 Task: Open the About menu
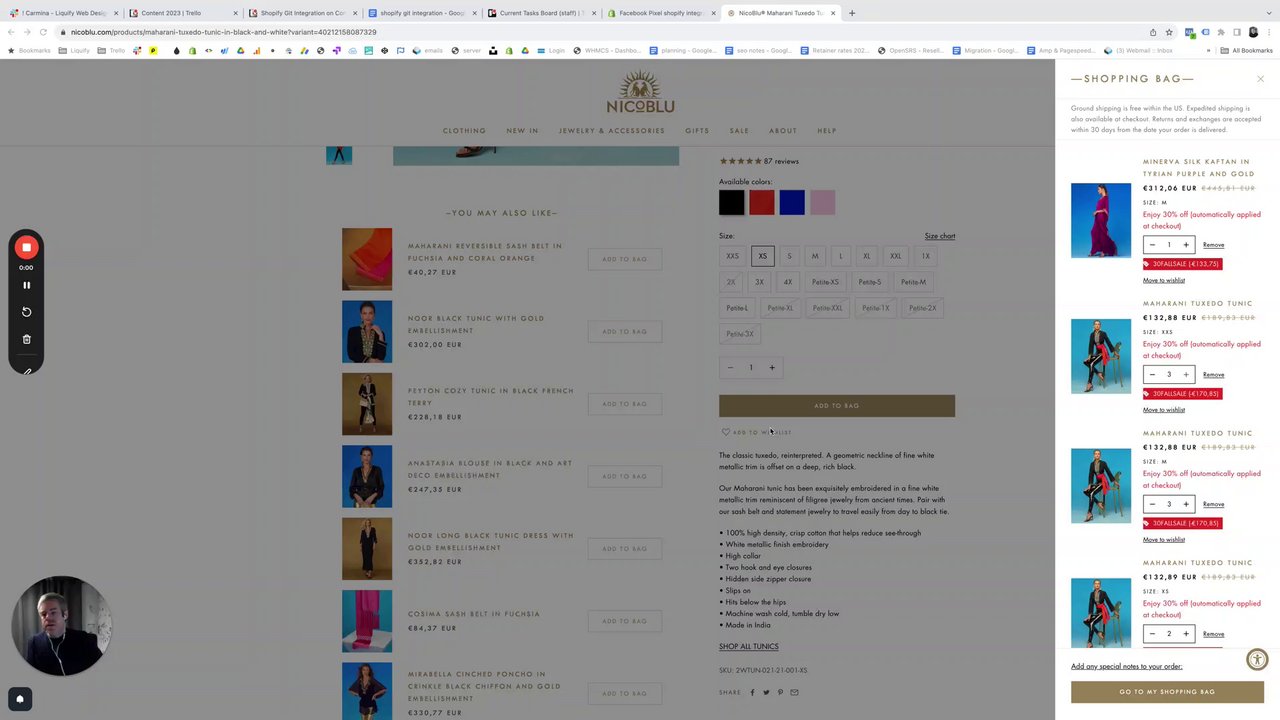point(783,131)
